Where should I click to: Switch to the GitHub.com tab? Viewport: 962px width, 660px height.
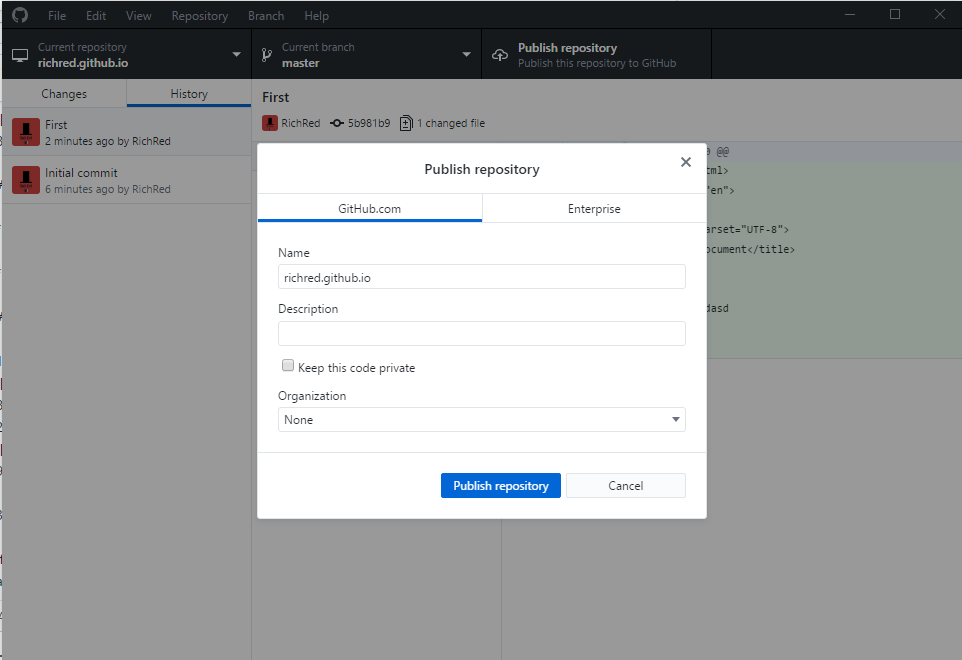pos(369,209)
